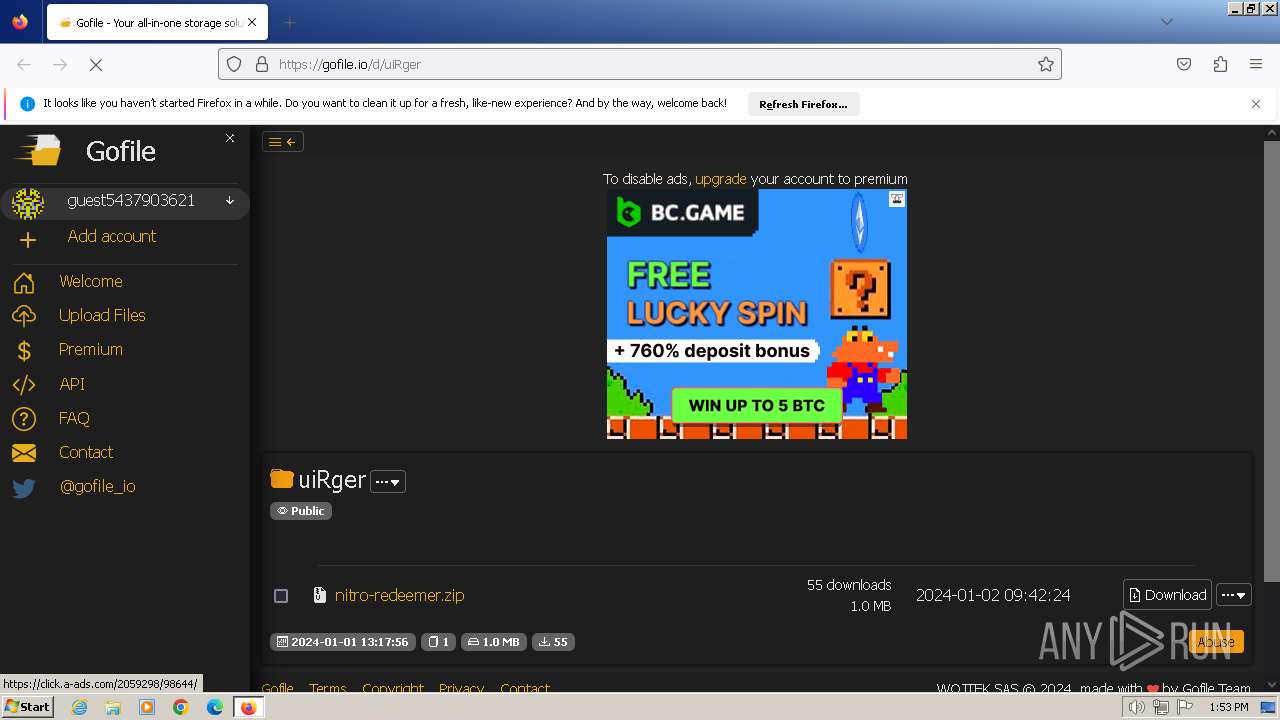
Task: Click the guest account avatar
Action: coord(28,203)
